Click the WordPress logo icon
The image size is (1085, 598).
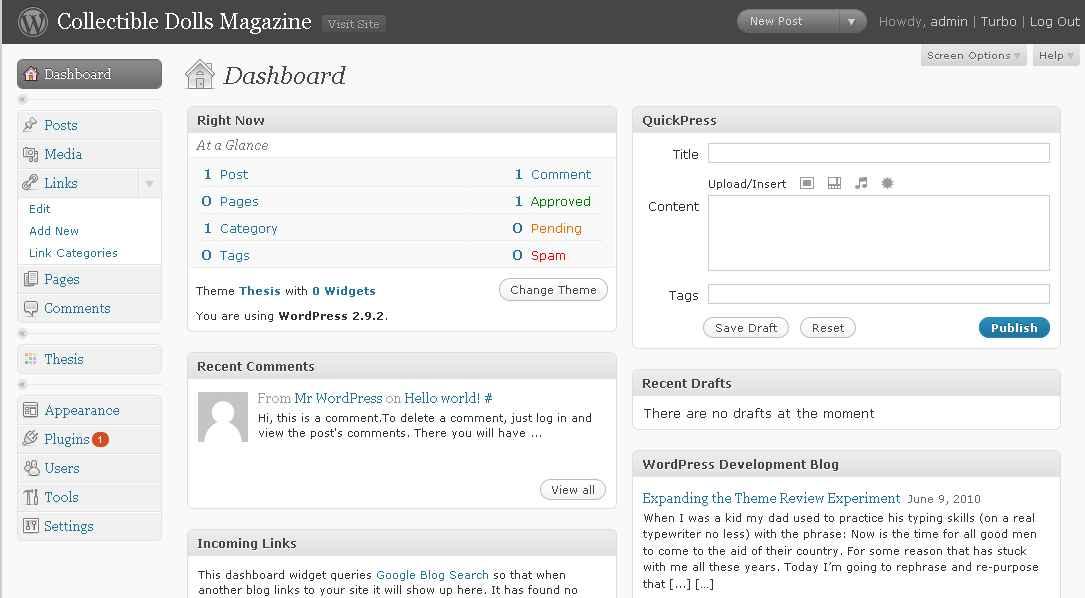pos(32,21)
